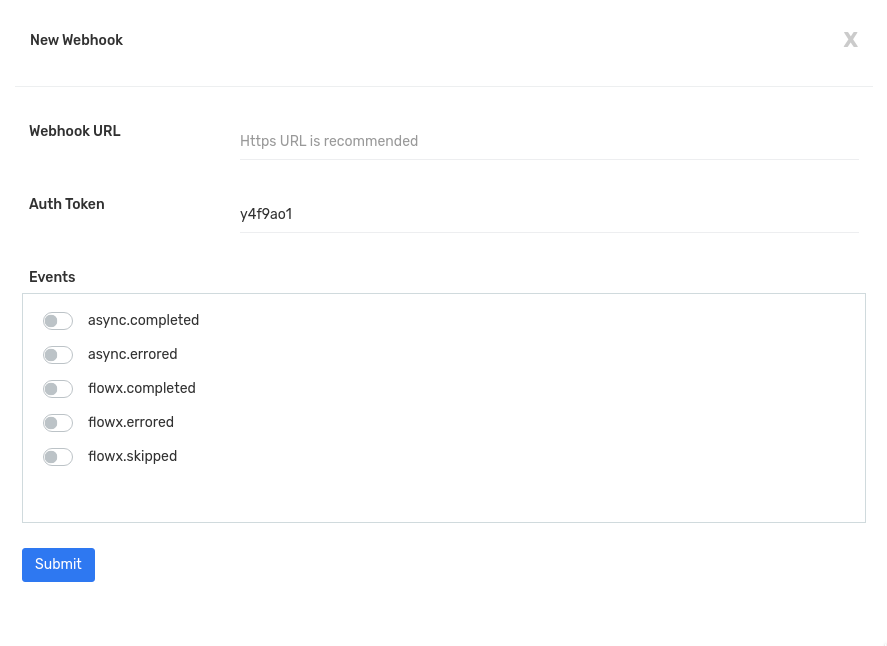The image size is (887, 646).
Task: Enable the async.completed event toggle
Action: coord(58,321)
